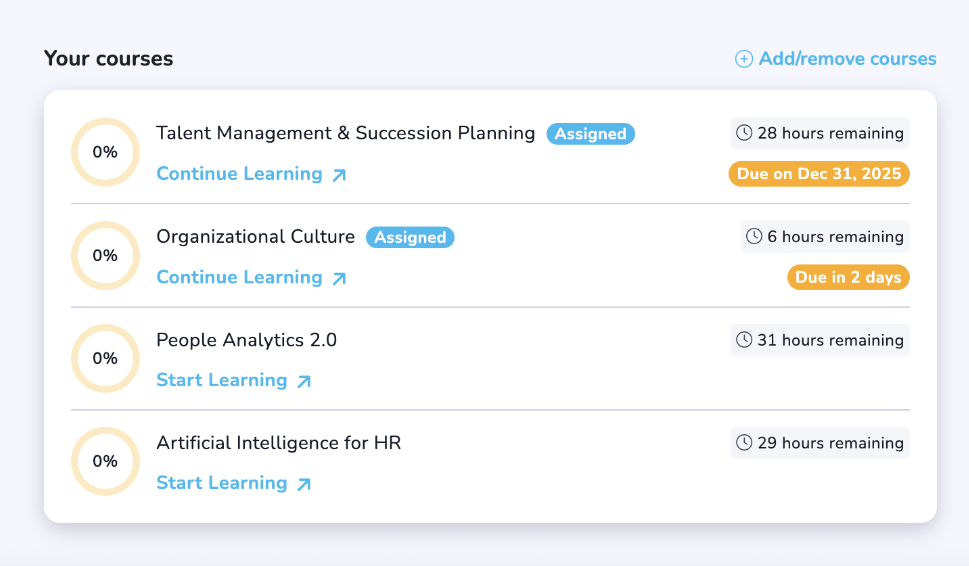Click the arrow icon after People Analytics' Start Learning
The width and height of the screenshot is (969, 566).
coord(304,381)
